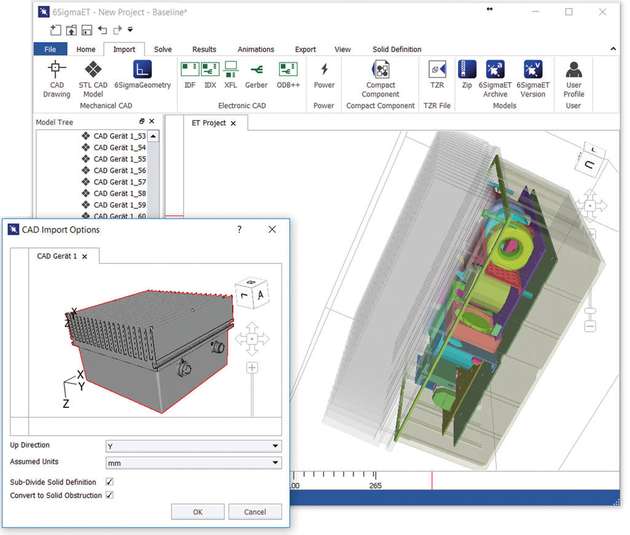The width and height of the screenshot is (630, 535).
Task: Open the User Profile import
Action: pyautogui.click(x=573, y=79)
